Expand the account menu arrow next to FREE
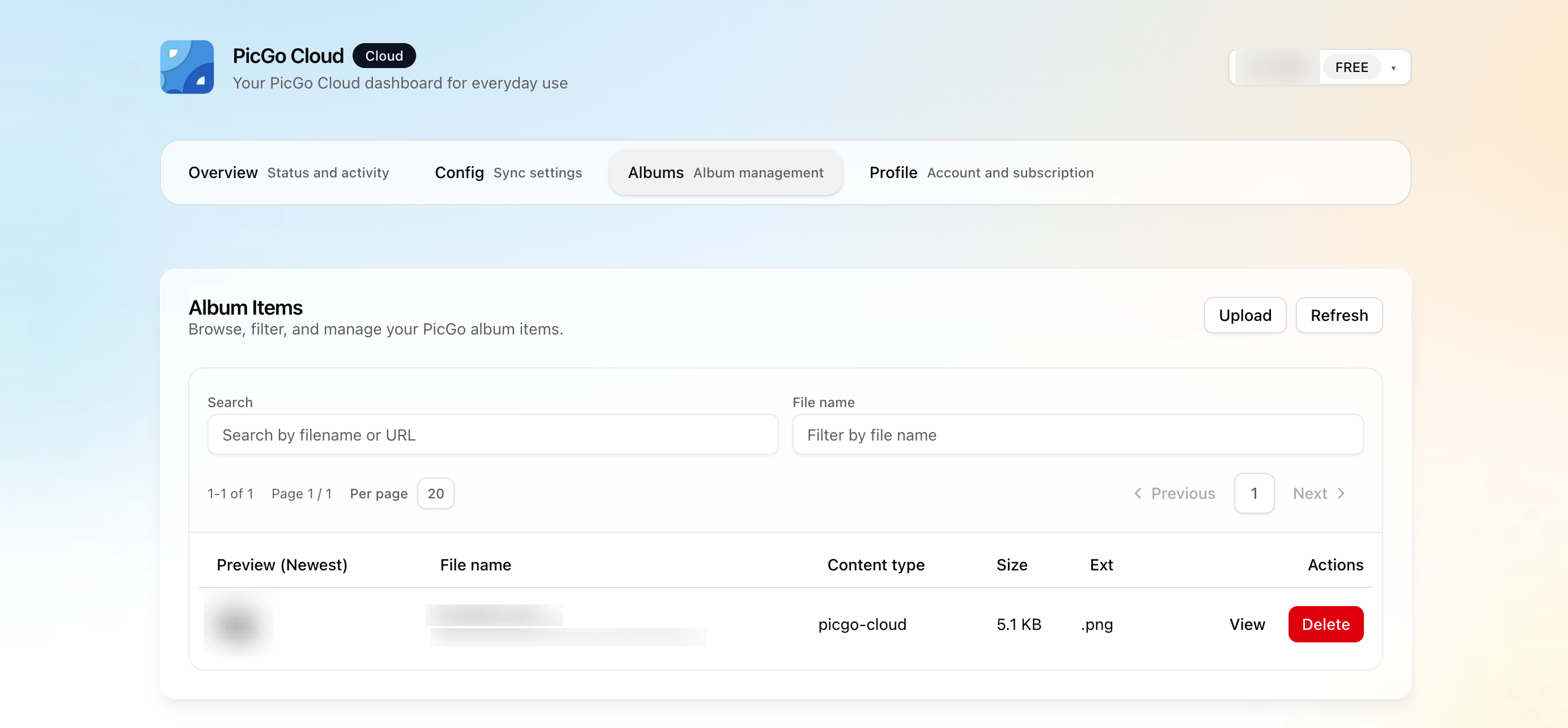 (x=1393, y=67)
